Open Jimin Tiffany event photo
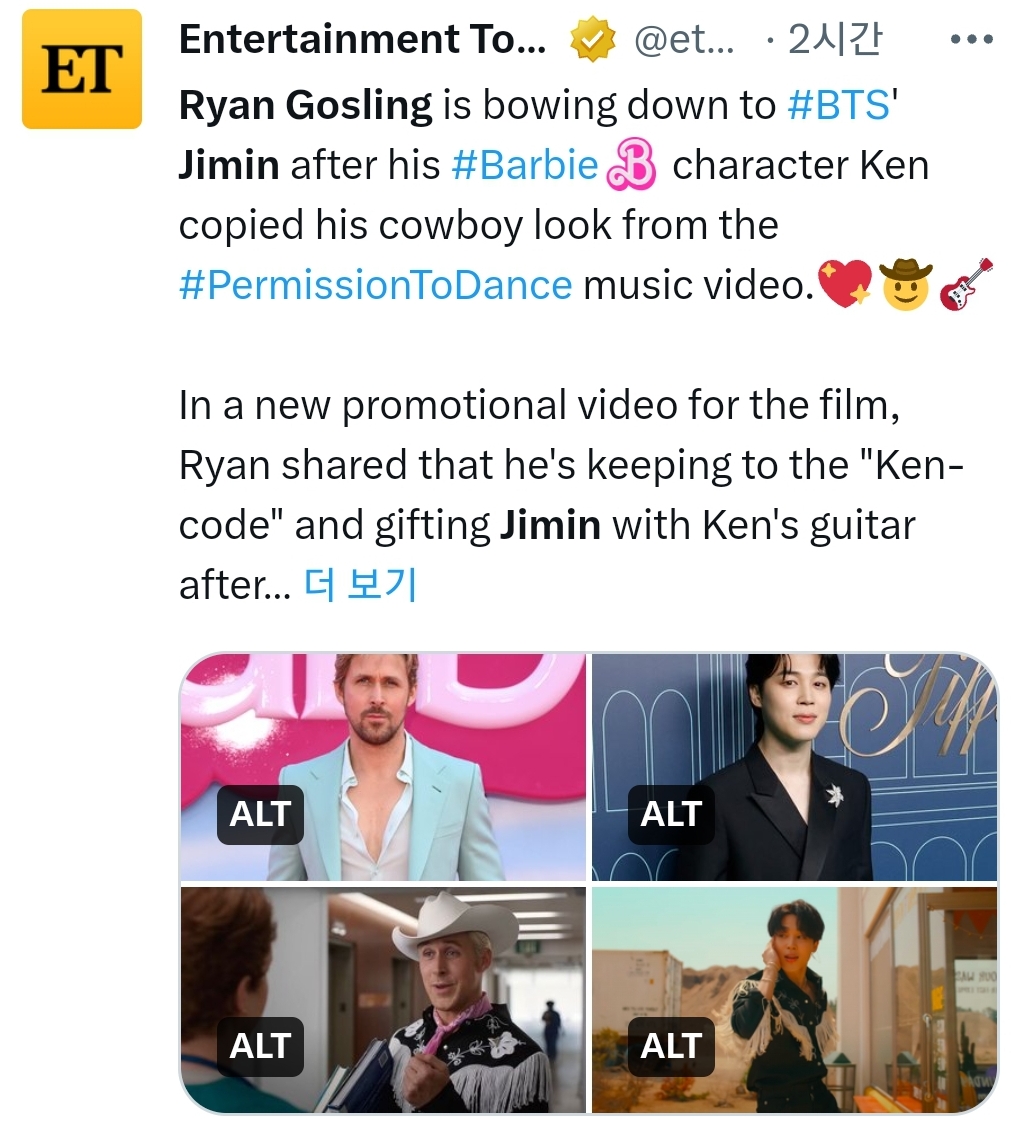This screenshot has width=1021, height=1133. tap(795, 767)
